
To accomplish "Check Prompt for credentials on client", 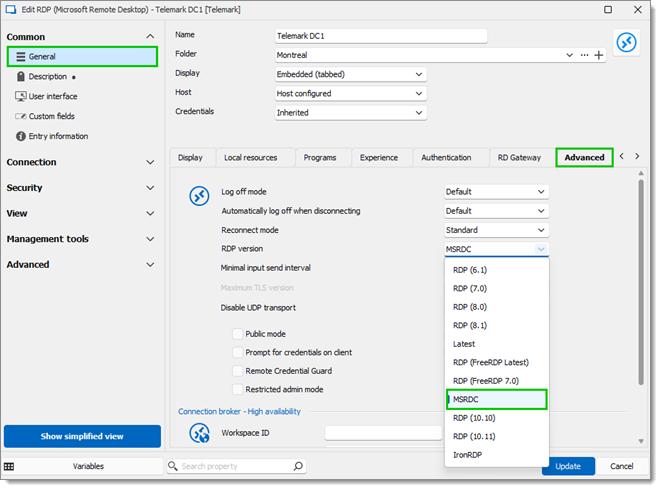I will coord(238,353).
